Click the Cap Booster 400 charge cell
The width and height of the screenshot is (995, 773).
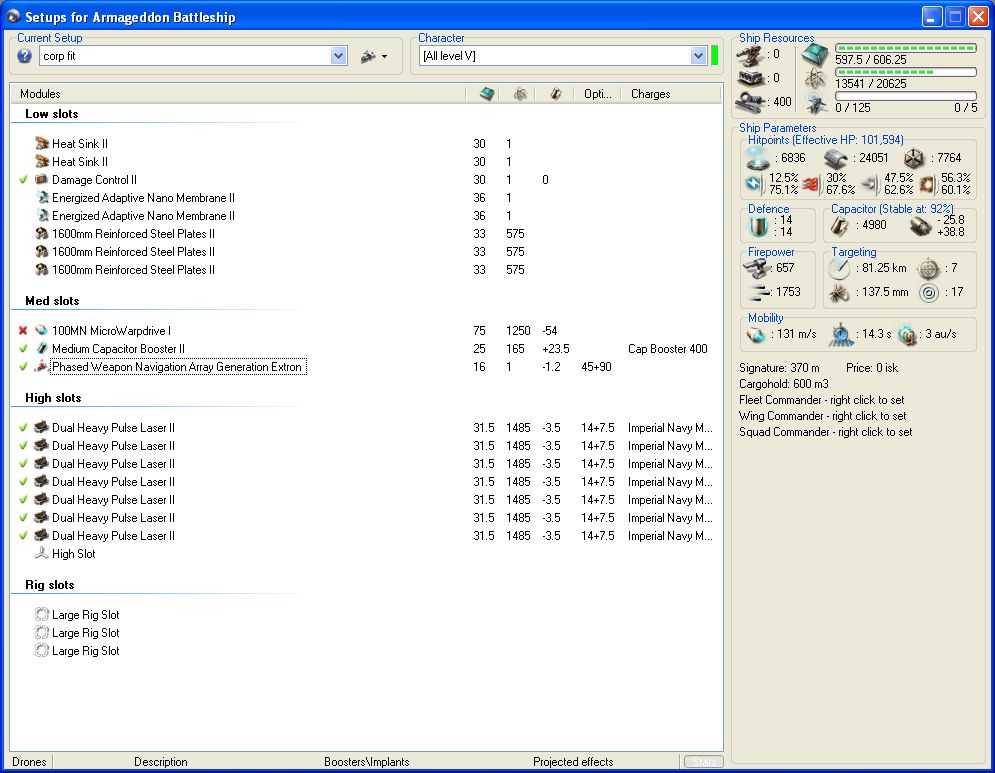pos(668,348)
